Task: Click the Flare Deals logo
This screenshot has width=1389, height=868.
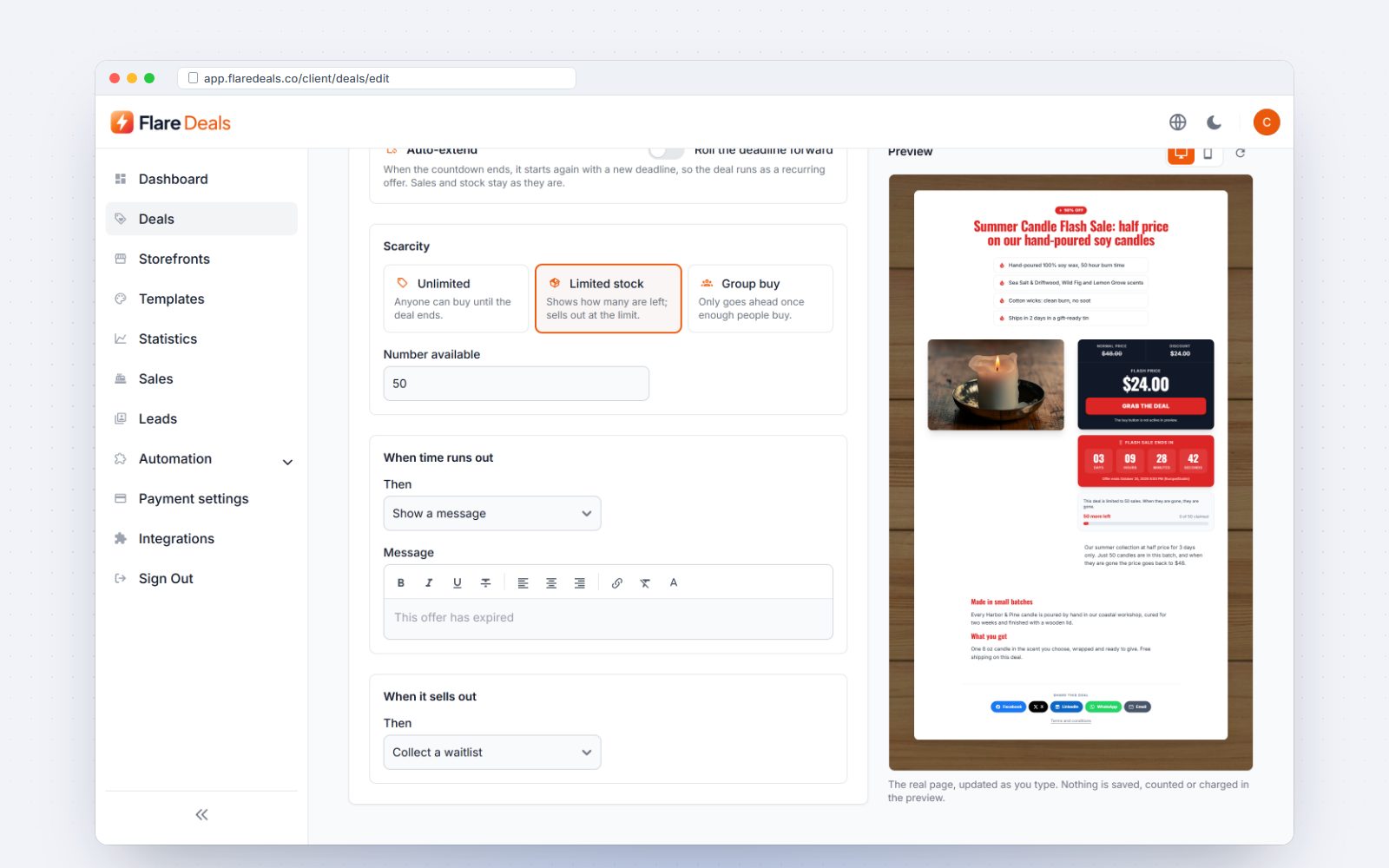Action: point(171,122)
